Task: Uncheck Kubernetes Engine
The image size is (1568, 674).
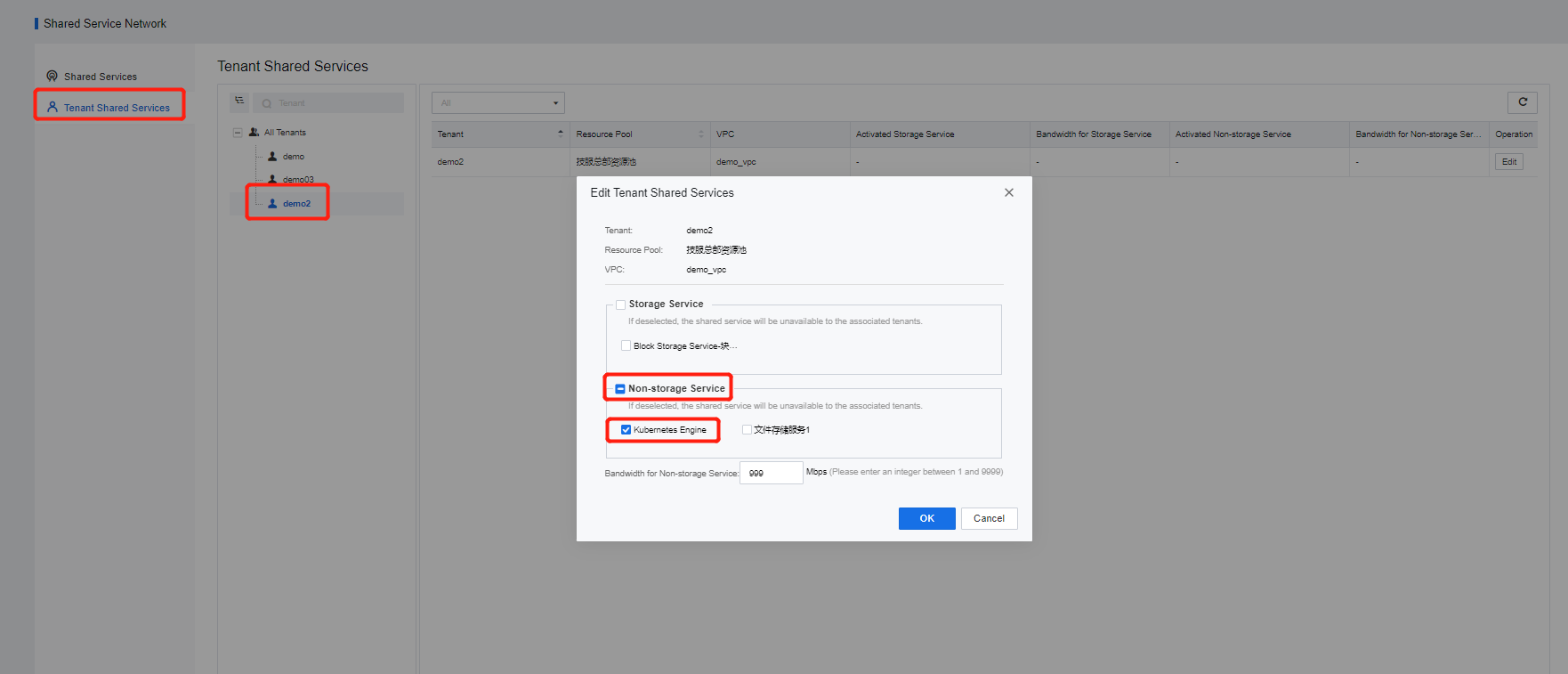Action: 626,430
